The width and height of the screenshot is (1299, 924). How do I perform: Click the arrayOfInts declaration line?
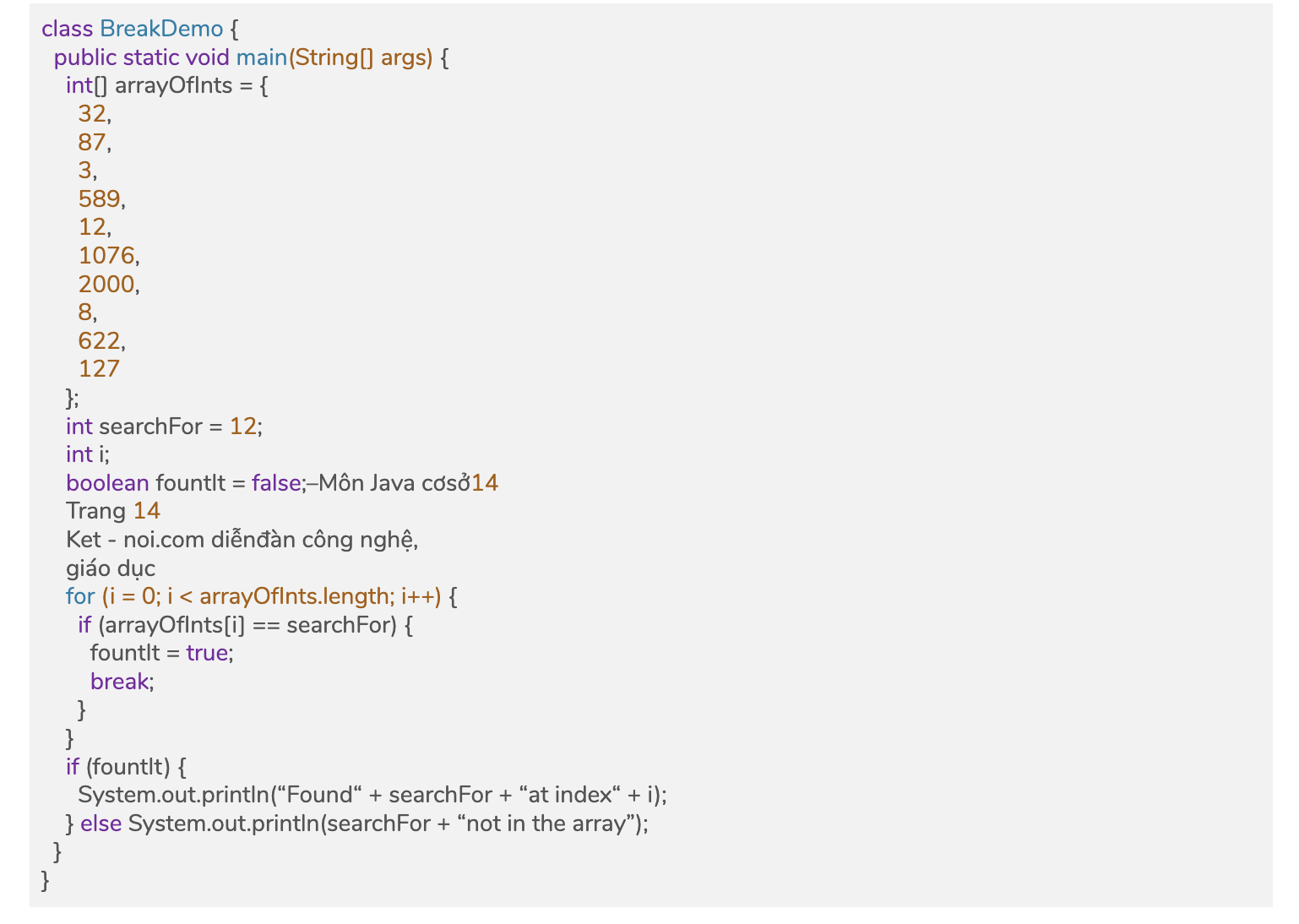click(x=166, y=85)
